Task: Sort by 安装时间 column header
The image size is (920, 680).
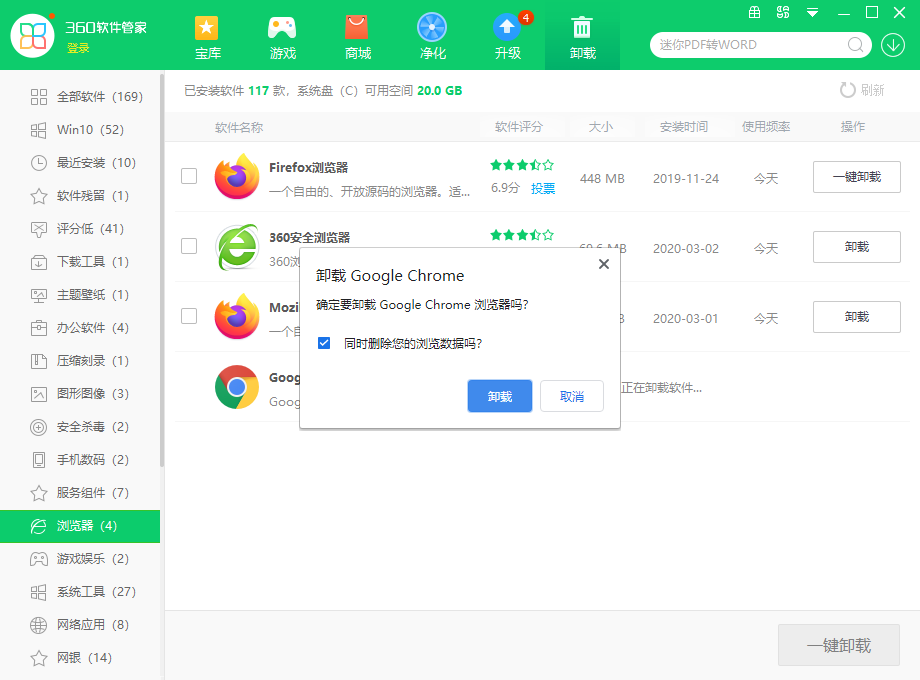Action: point(684,127)
